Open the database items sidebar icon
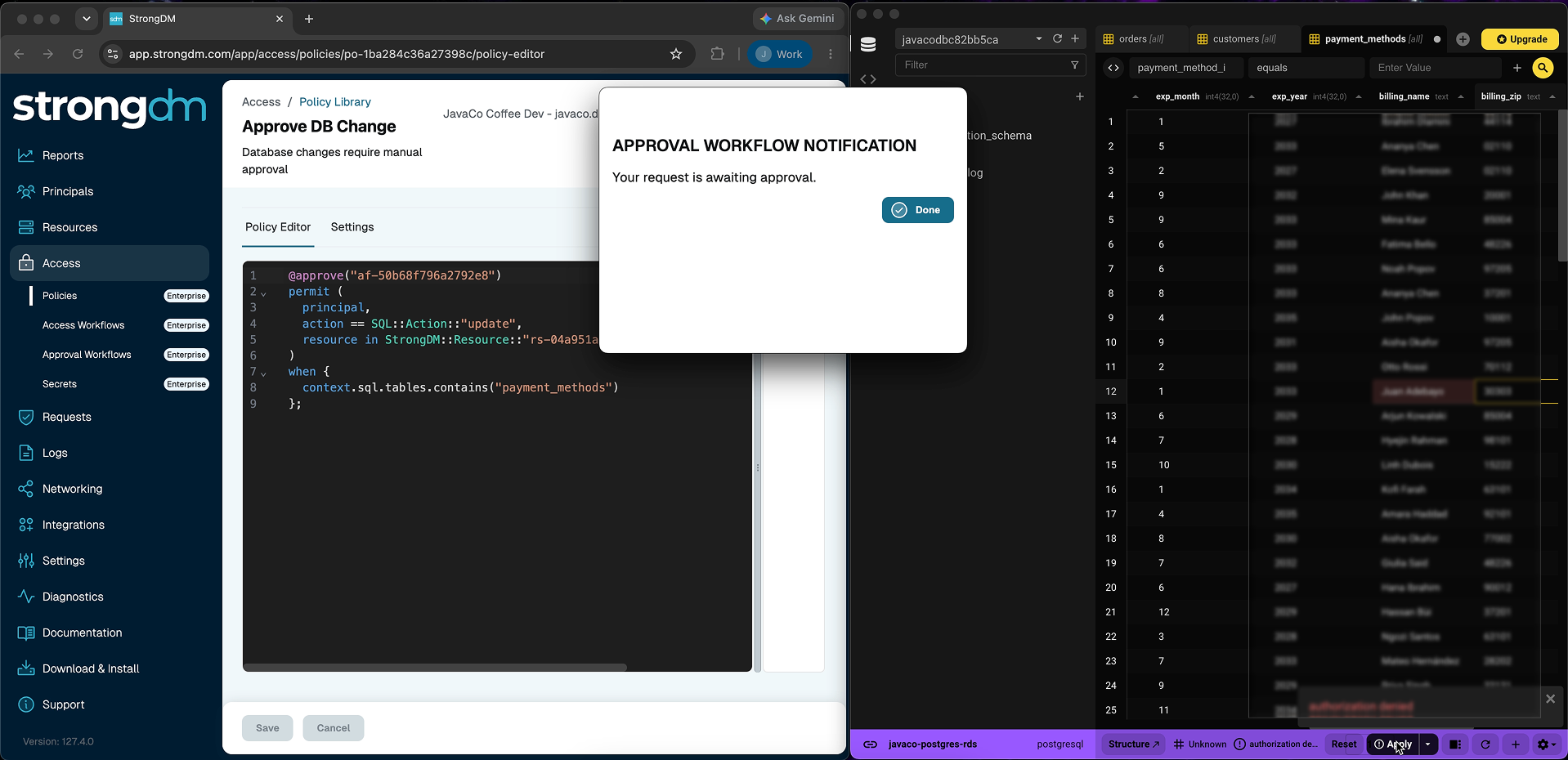 868,45
